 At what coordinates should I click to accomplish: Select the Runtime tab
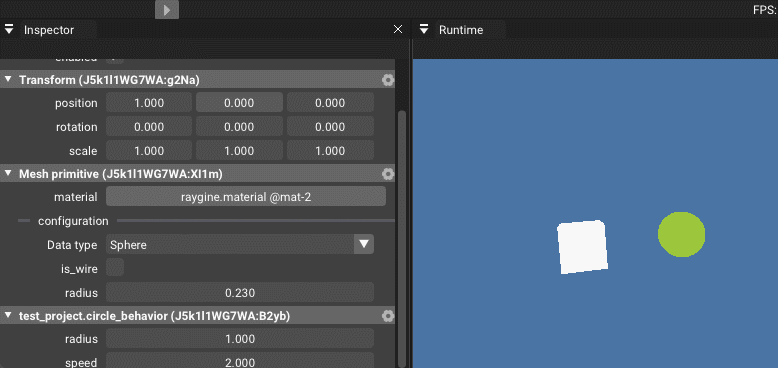tap(461, 30)
